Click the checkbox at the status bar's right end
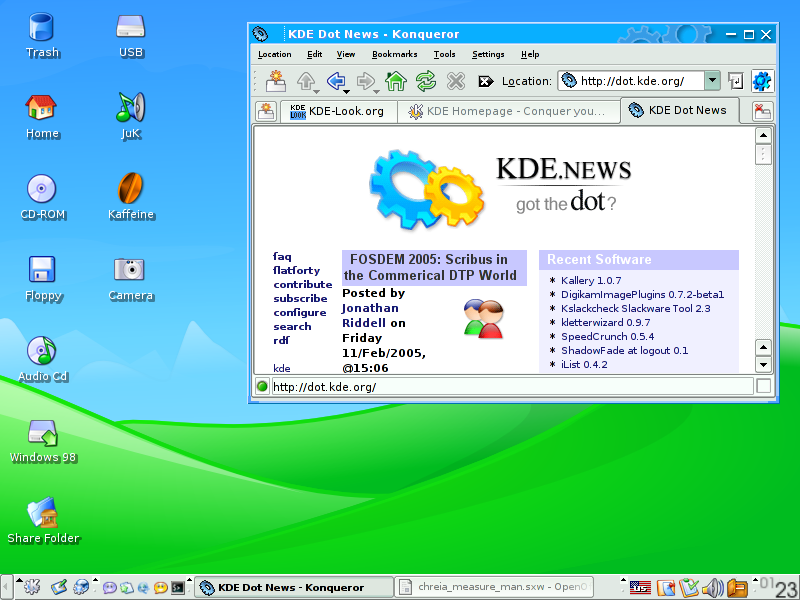This screenshot has height=600, width=800. pyautogui.click(x=763, y=386)
